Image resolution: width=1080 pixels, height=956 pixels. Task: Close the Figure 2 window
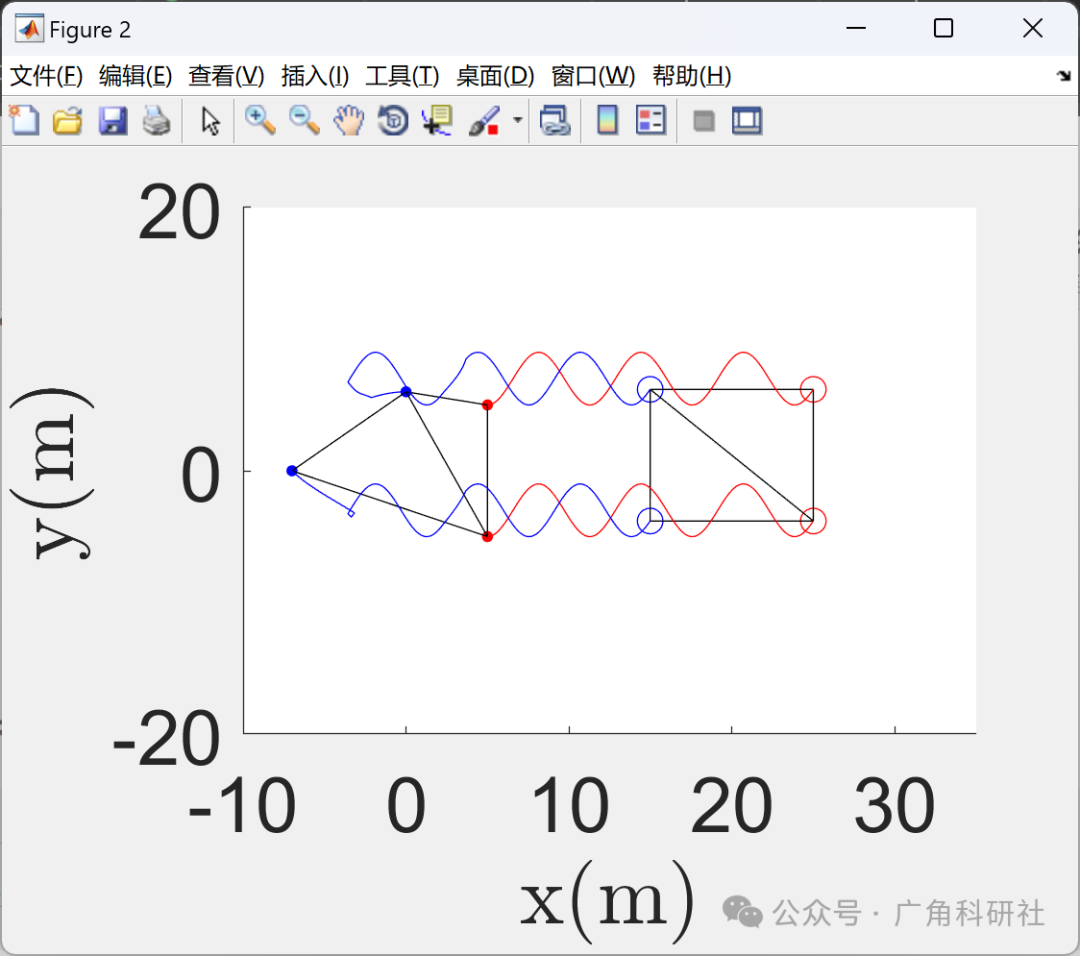1032,28
